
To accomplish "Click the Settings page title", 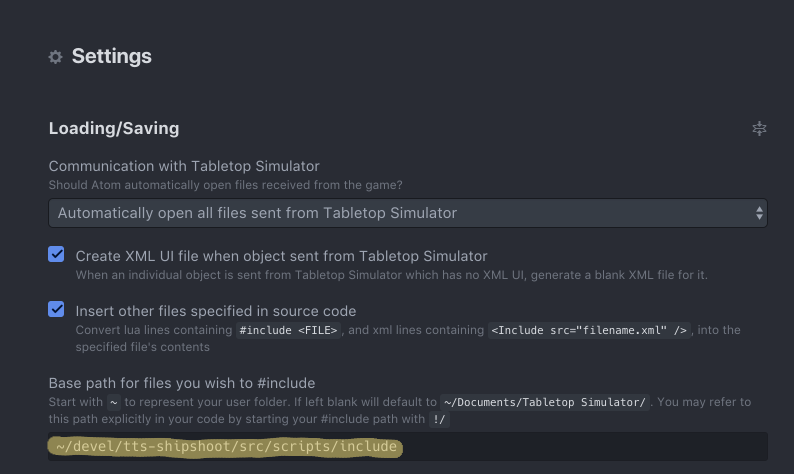I will [111, 56].
